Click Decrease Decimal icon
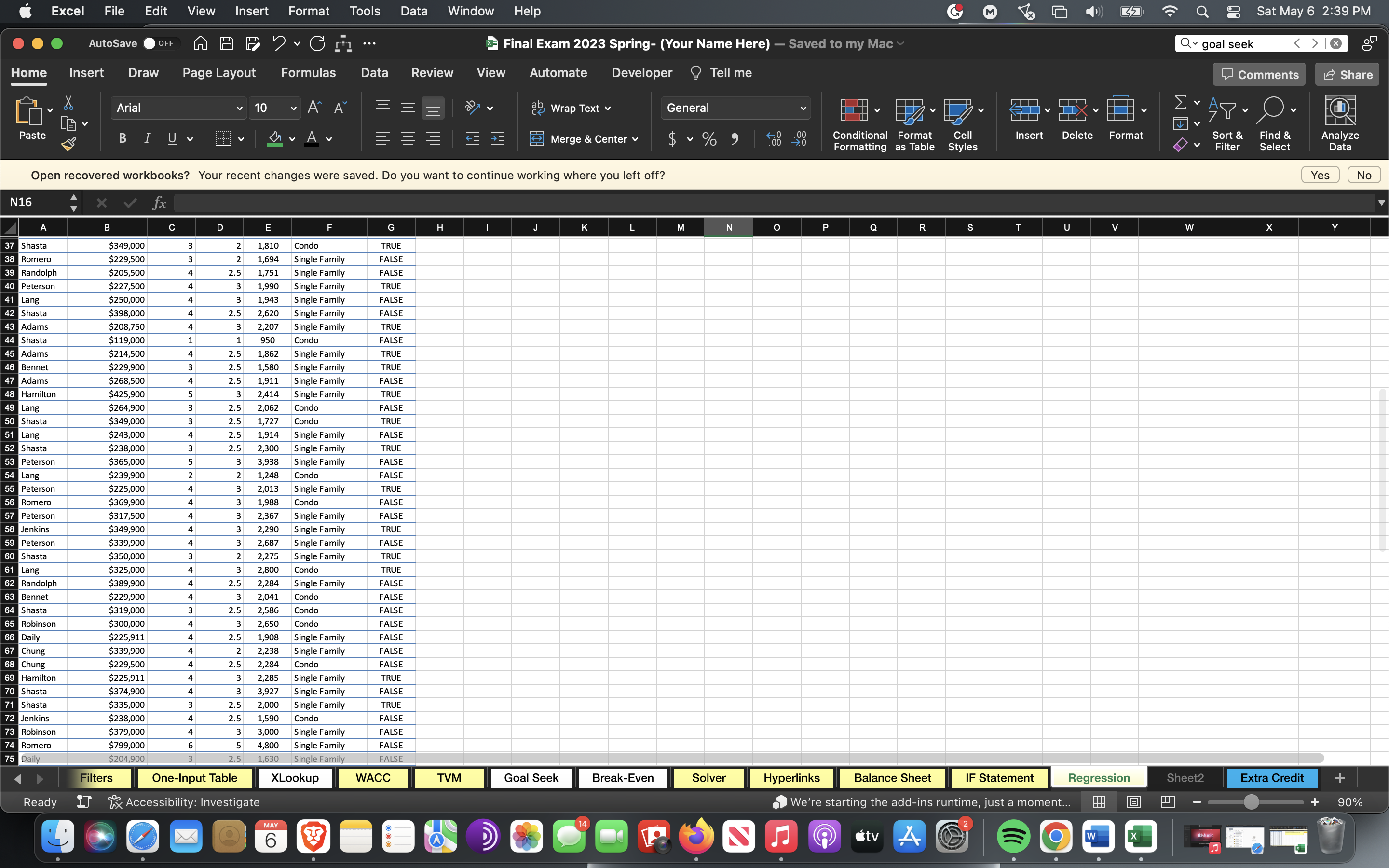This screenshot has width=1389, height=868. (799, 138)
